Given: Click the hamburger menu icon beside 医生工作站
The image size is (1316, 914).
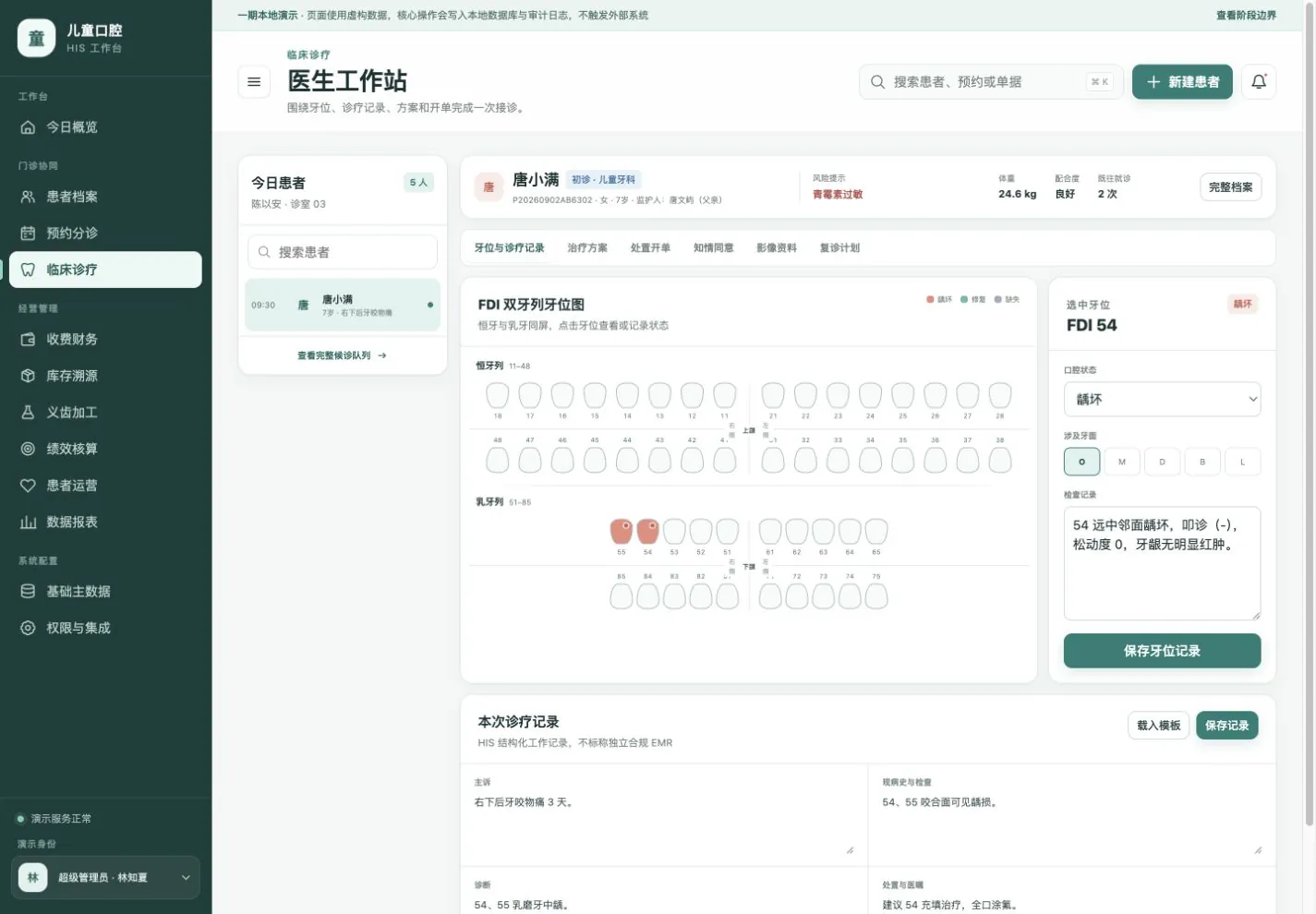Looking at the screenshot, I should (x=254, y=82).
